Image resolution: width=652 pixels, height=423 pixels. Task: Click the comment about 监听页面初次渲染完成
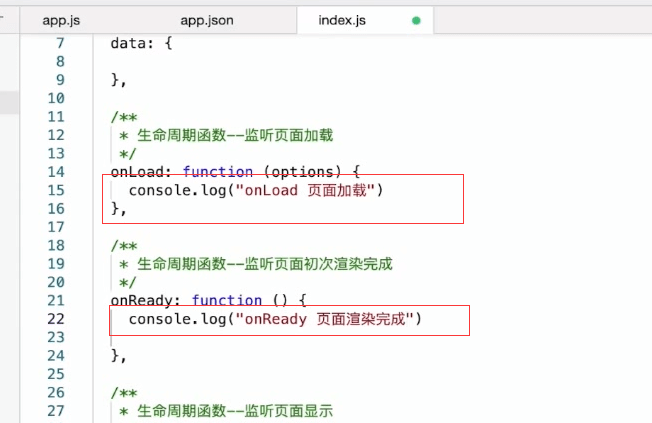[x=256, y=264]
